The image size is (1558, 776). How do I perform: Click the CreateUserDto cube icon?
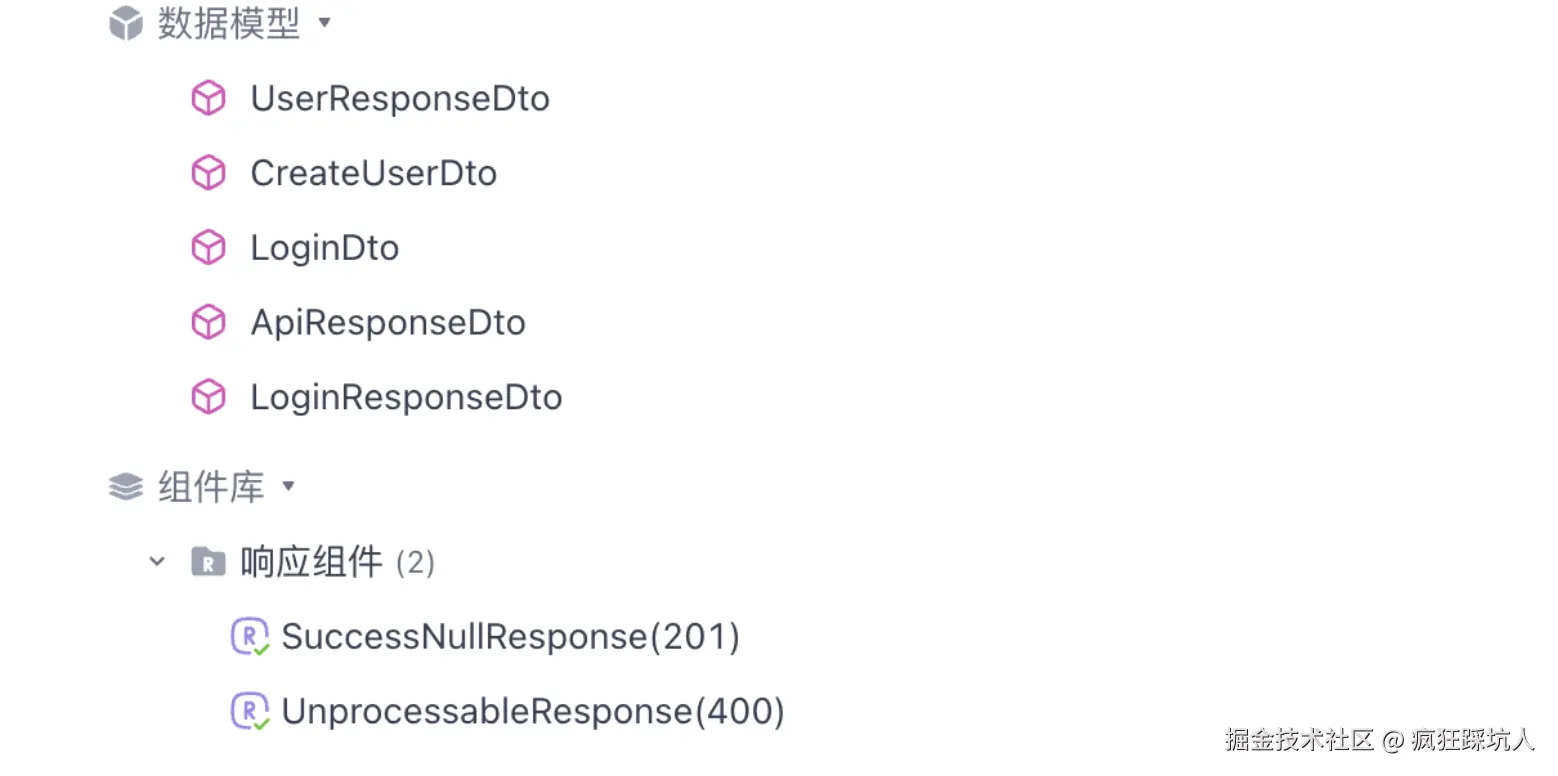(x=208, y=173)
